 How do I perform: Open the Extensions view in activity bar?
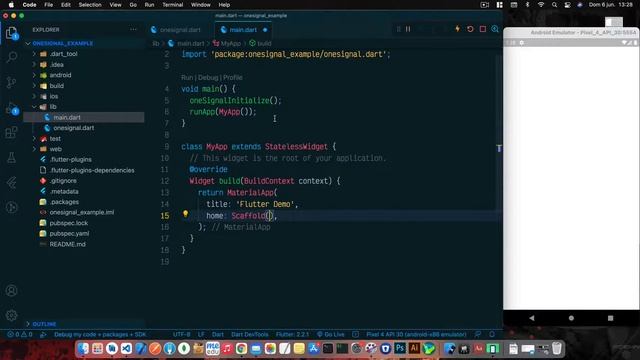[x=11, y=132]
